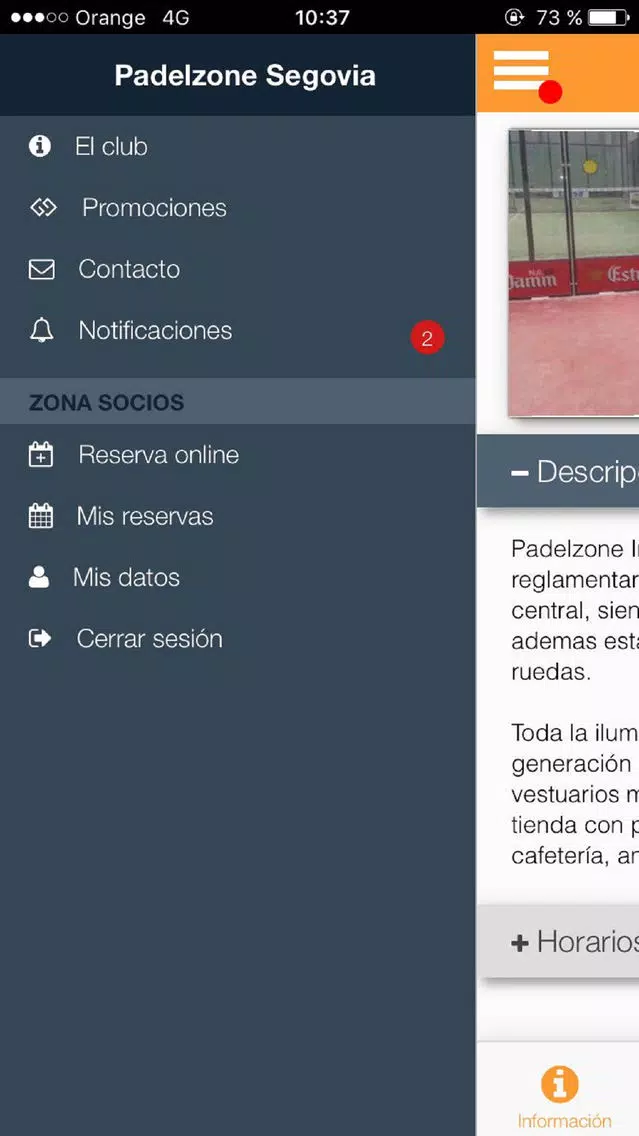Collapse the Descripción section
The image size is (639, 1136).
(x=558, y=472)
